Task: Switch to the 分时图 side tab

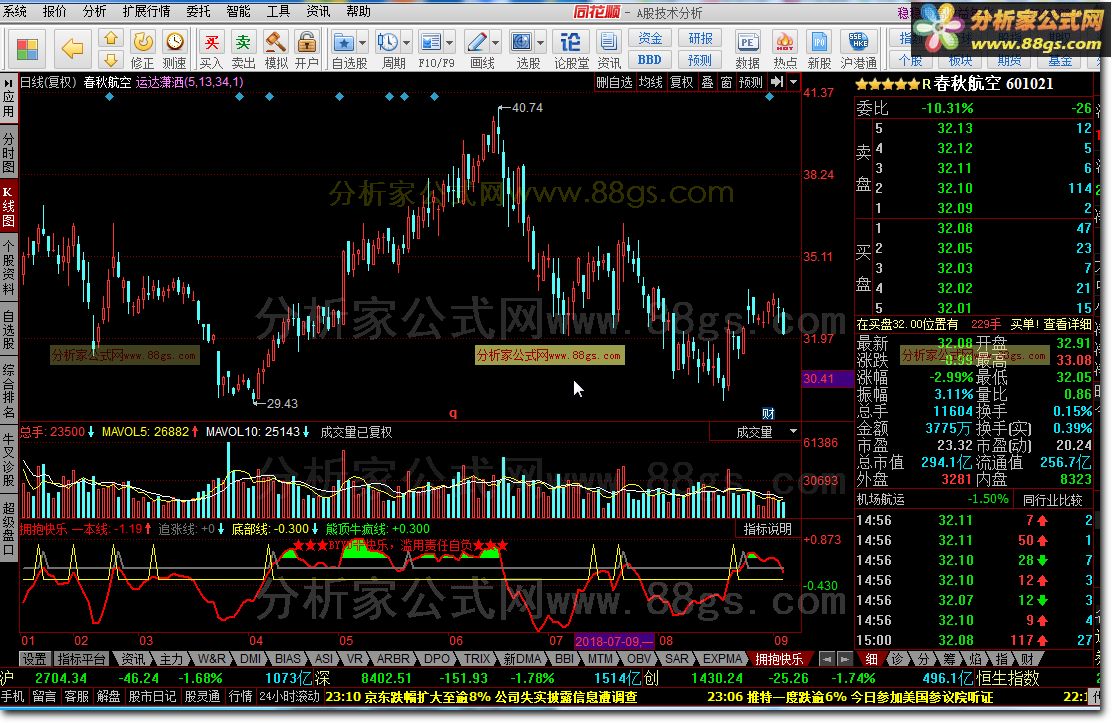Action: pos(9,152)
